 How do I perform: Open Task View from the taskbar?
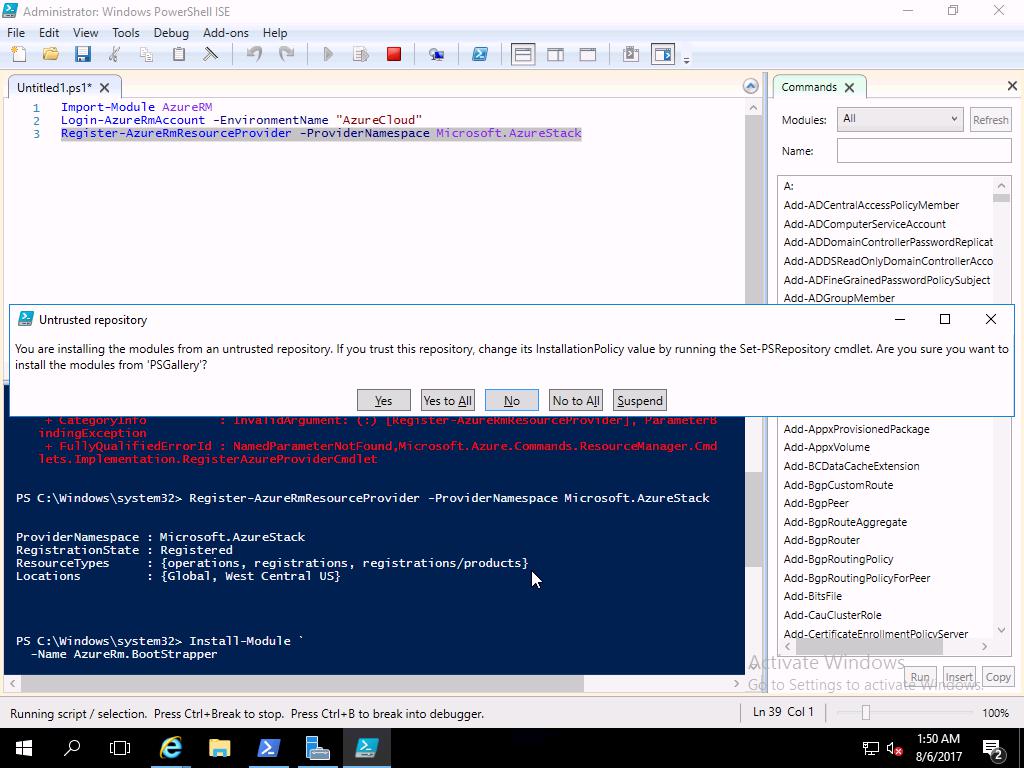pyautogui.click(x=120, y=748)
